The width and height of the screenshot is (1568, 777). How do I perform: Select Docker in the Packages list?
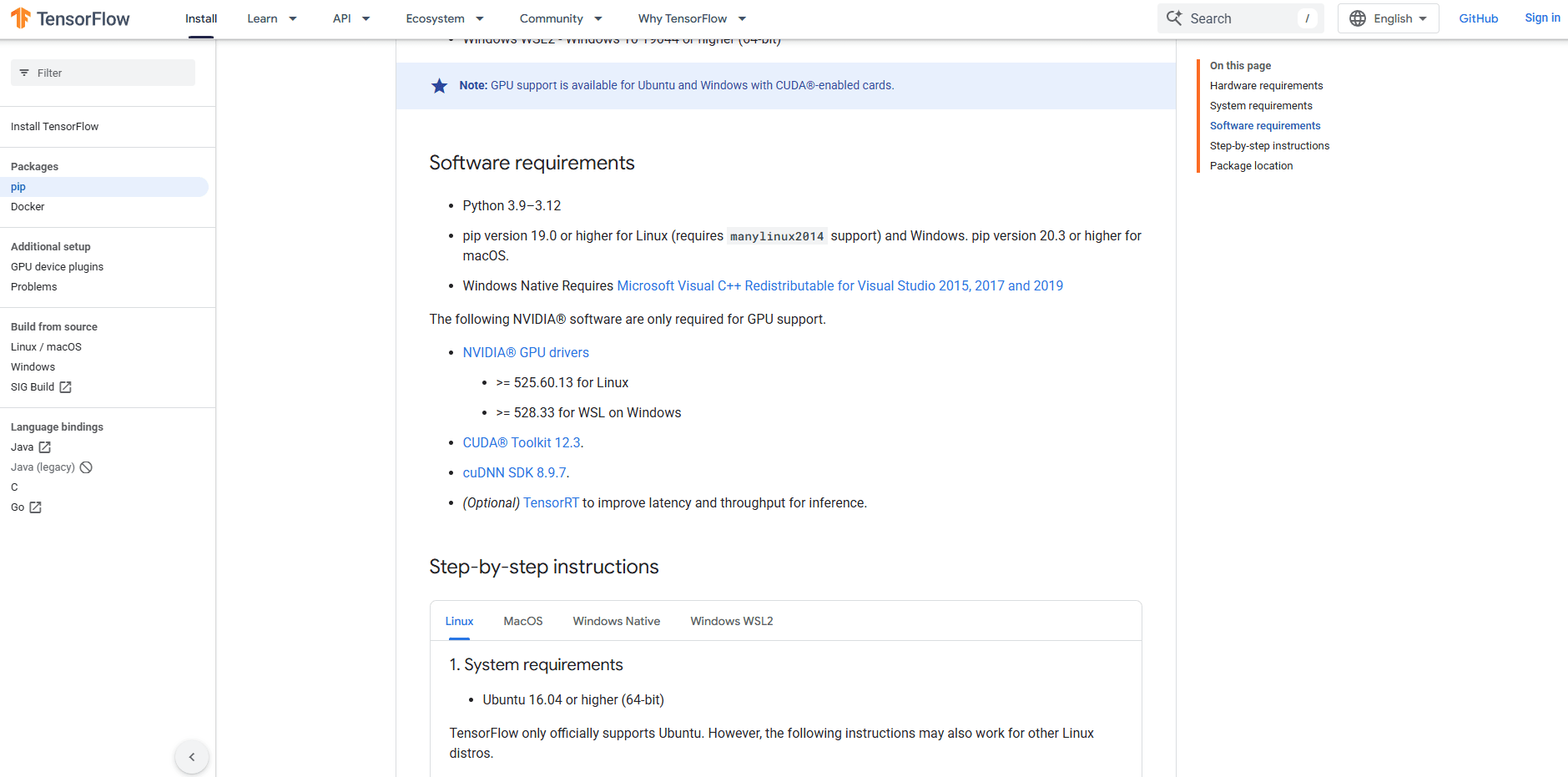[28, 207]
